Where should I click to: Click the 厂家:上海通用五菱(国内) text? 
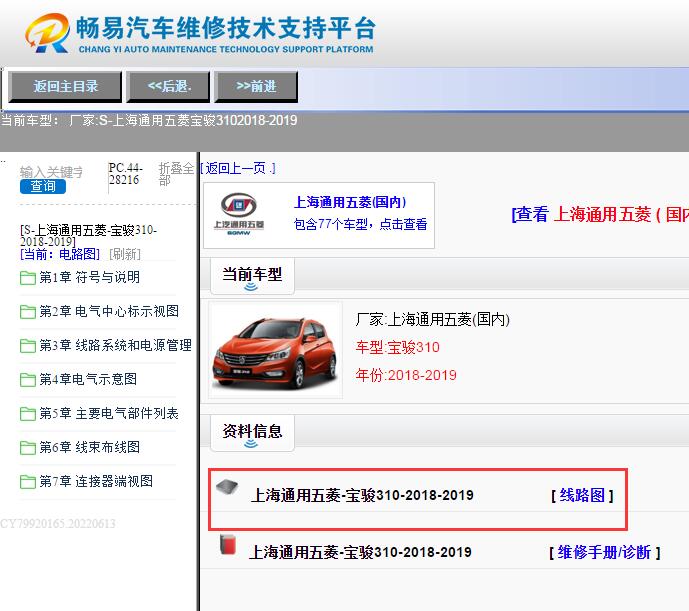coord(432,319)
